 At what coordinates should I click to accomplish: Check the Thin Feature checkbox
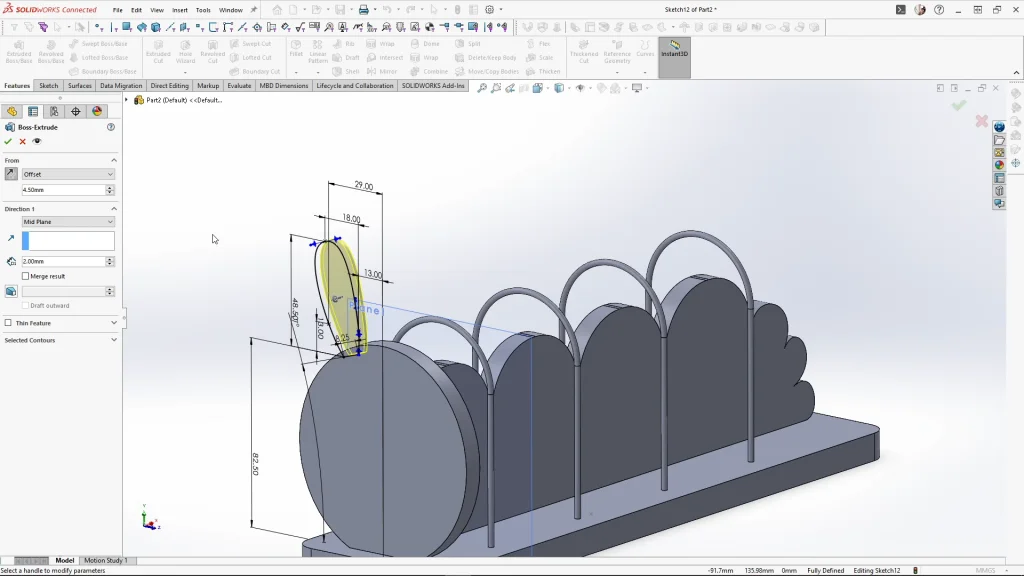click(8, 323)
